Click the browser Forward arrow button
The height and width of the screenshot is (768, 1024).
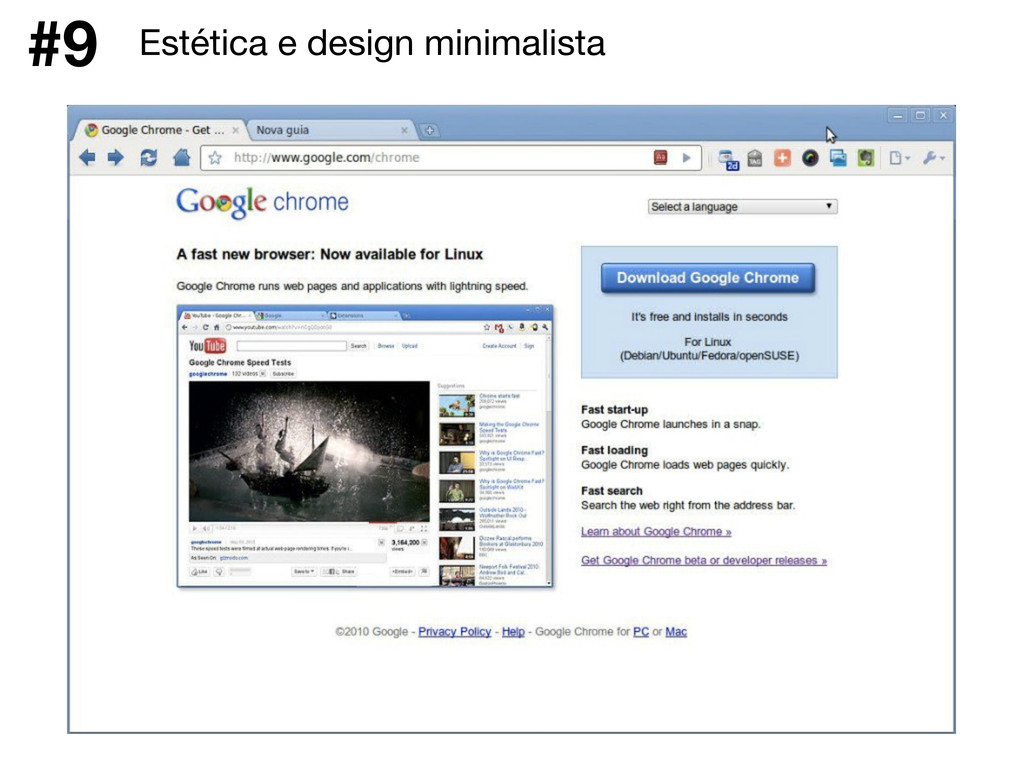(116, 157)
